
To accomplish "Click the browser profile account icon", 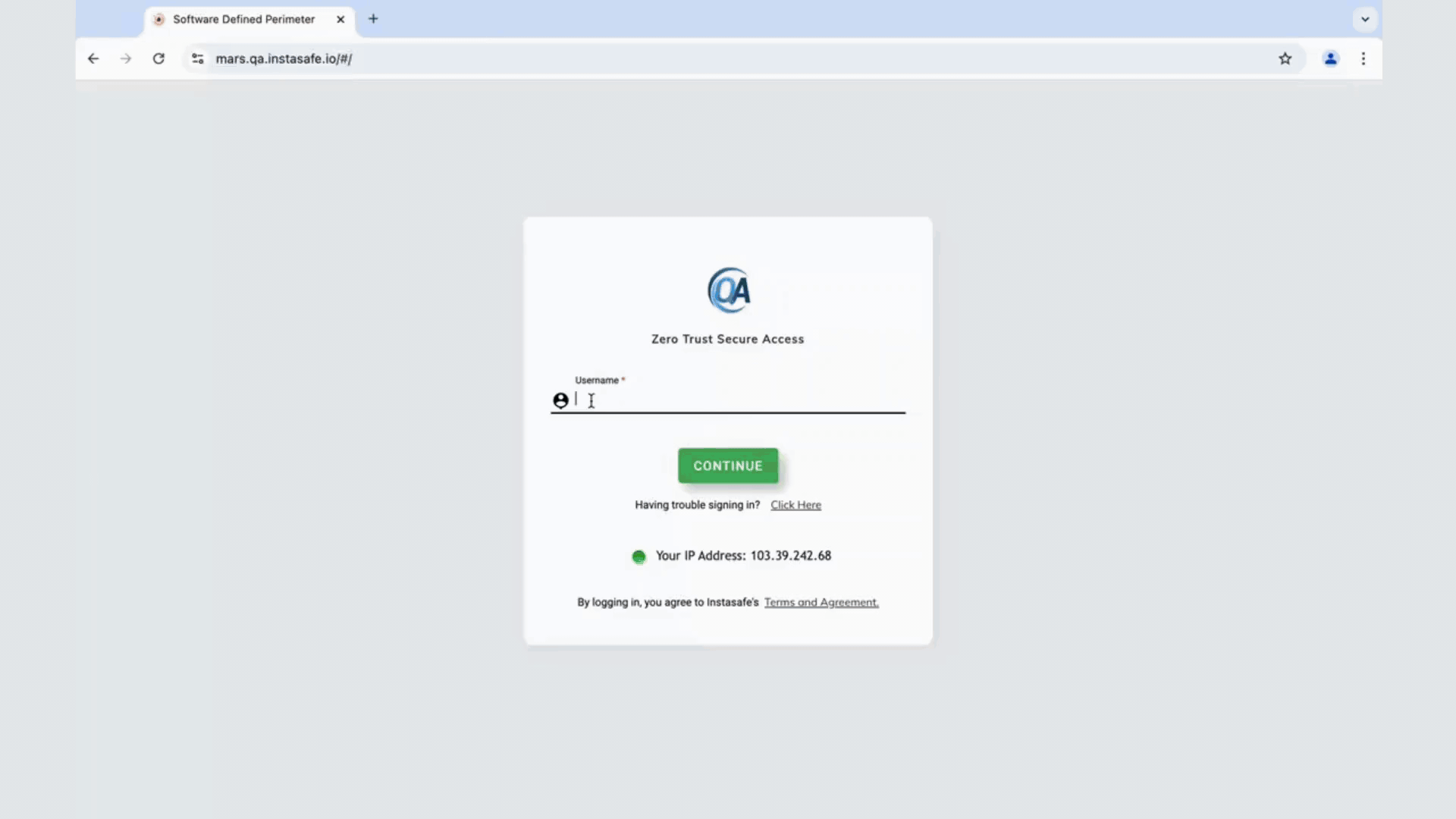I will pos(1330,58).
